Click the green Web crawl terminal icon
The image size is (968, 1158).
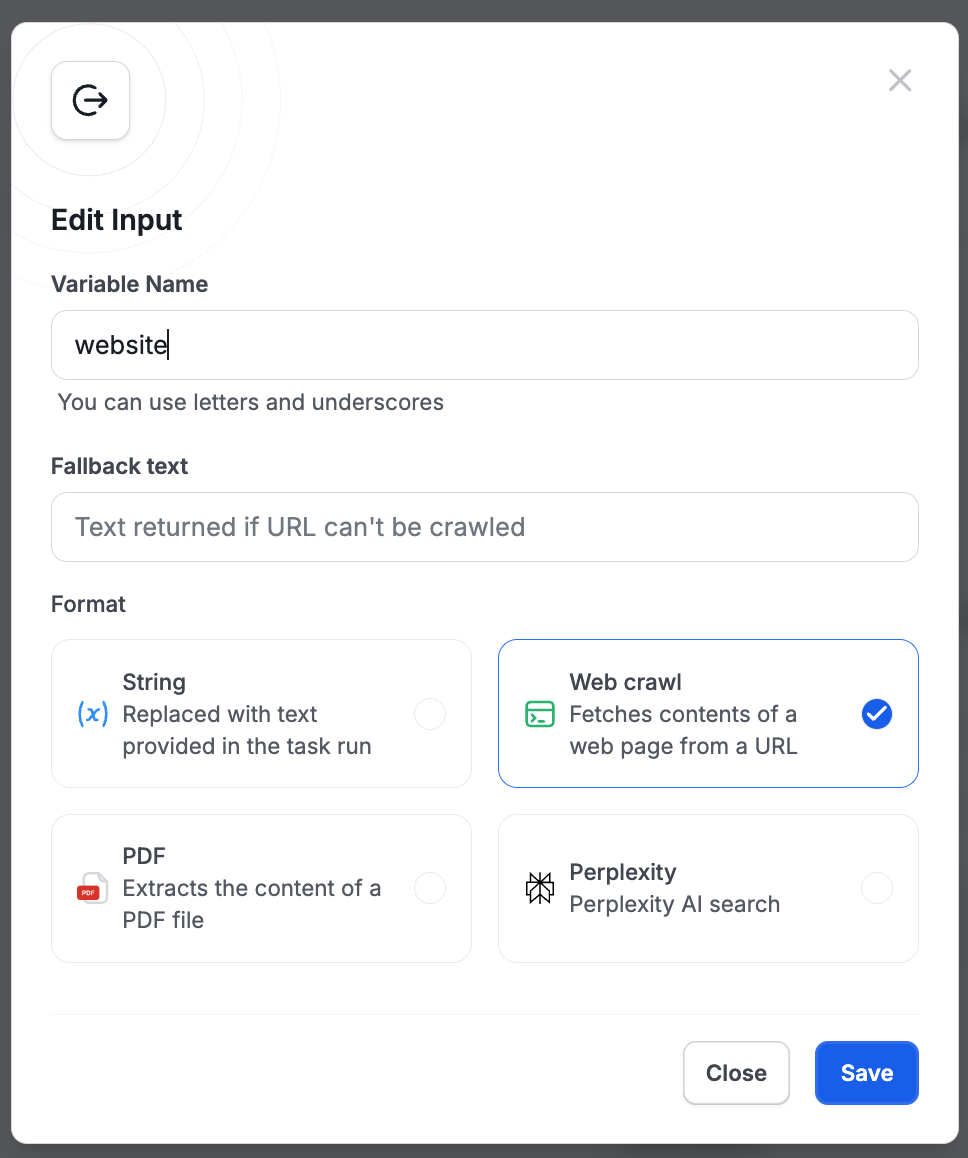[x=540, y=714]
